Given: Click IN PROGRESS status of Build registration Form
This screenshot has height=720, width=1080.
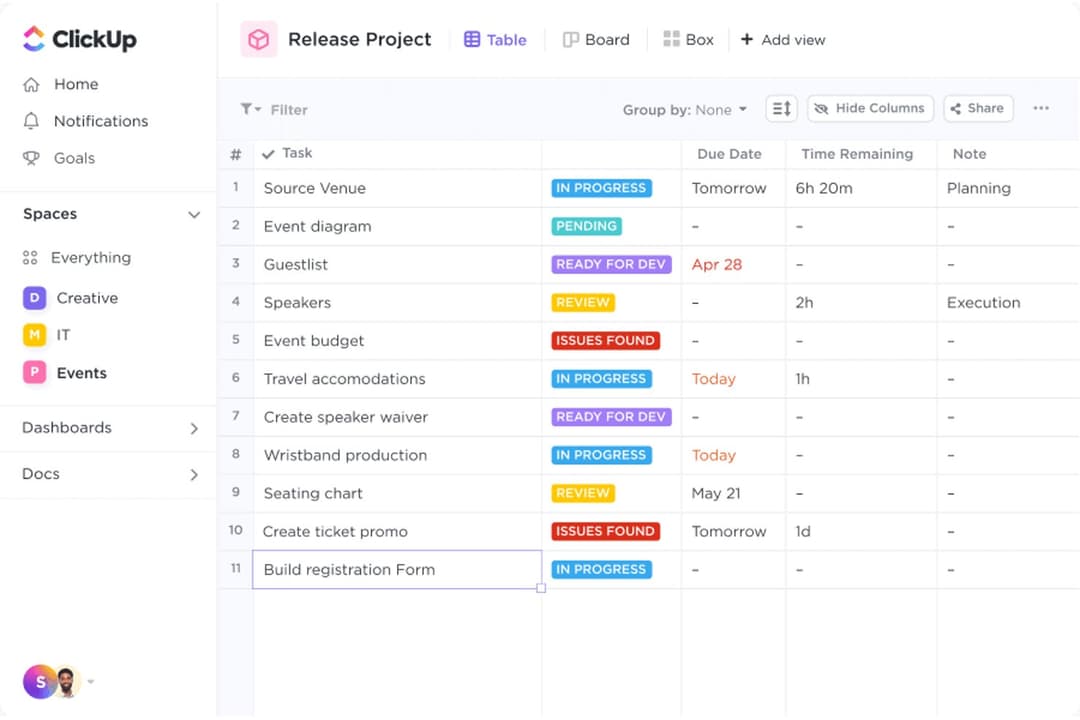Looking at the screenshot, I should point(601,570).
